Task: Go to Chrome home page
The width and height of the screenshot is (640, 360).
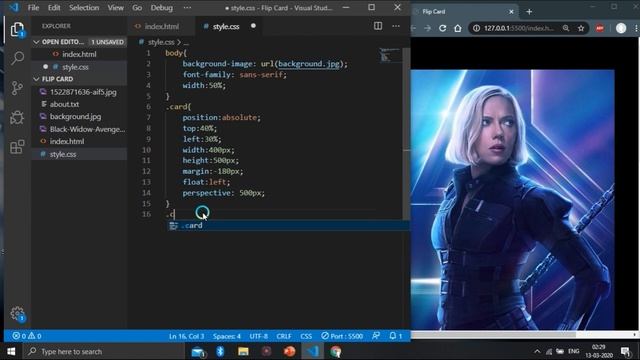Action: [x=458, y=28]
